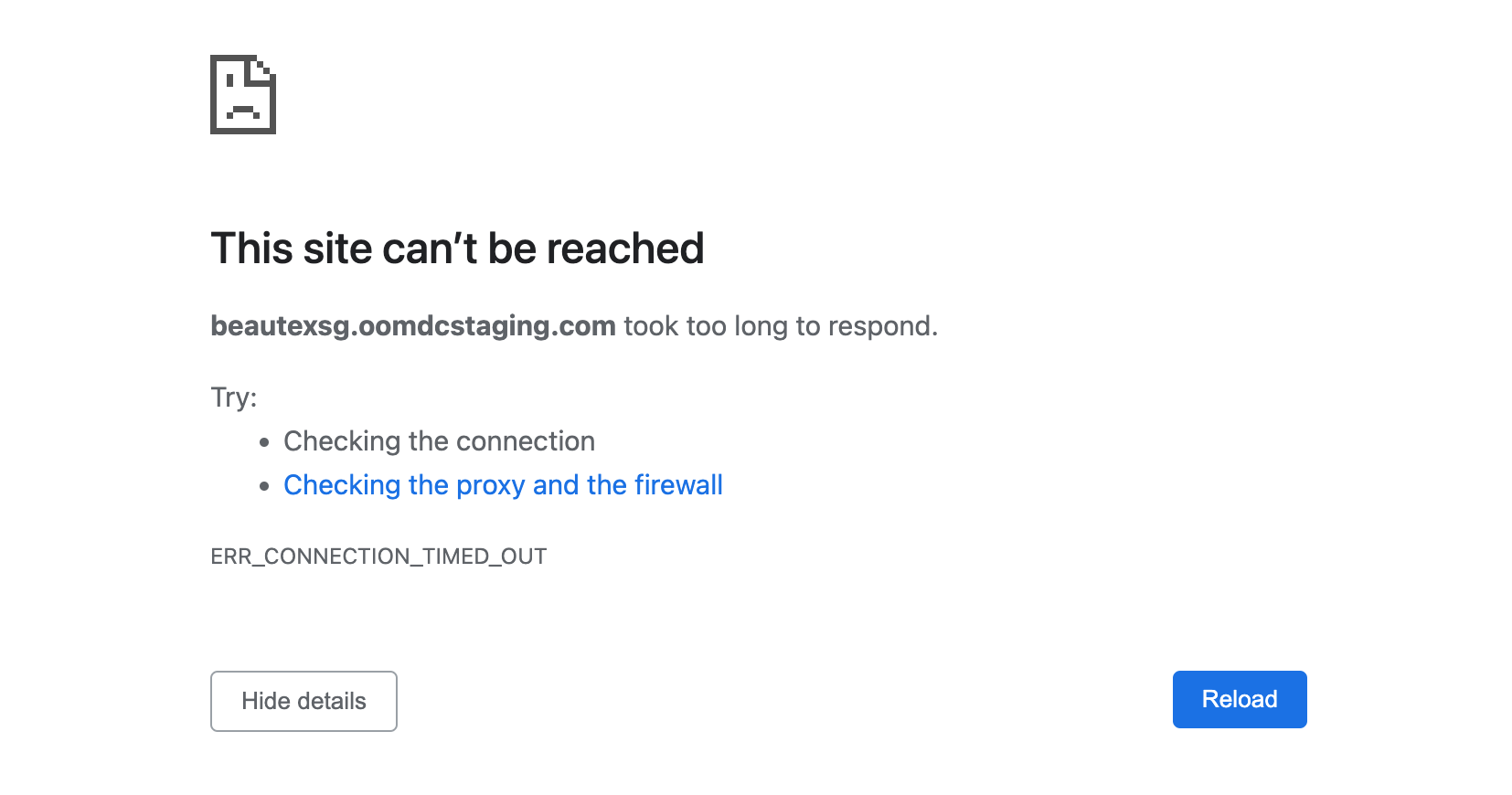
Task: Click the "This site can't be reached" heading
Action: 457,249
